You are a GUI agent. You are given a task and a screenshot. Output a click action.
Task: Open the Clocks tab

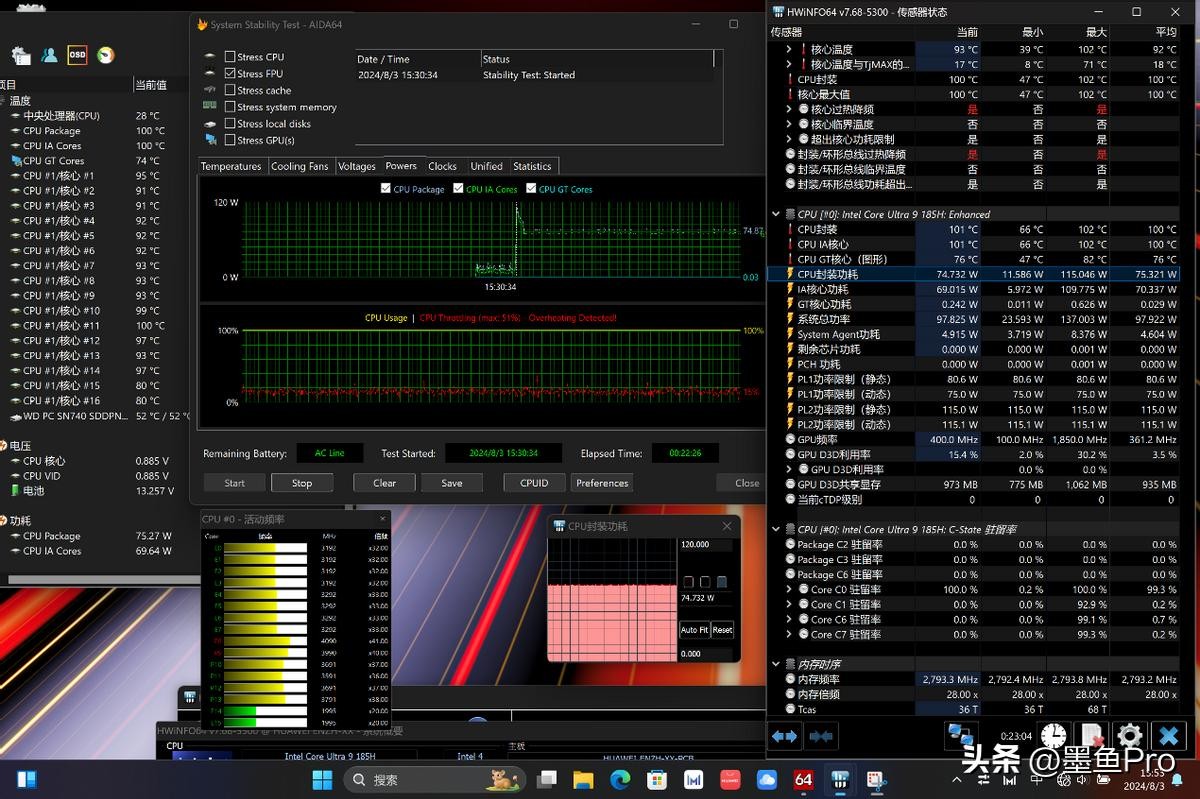442,166
